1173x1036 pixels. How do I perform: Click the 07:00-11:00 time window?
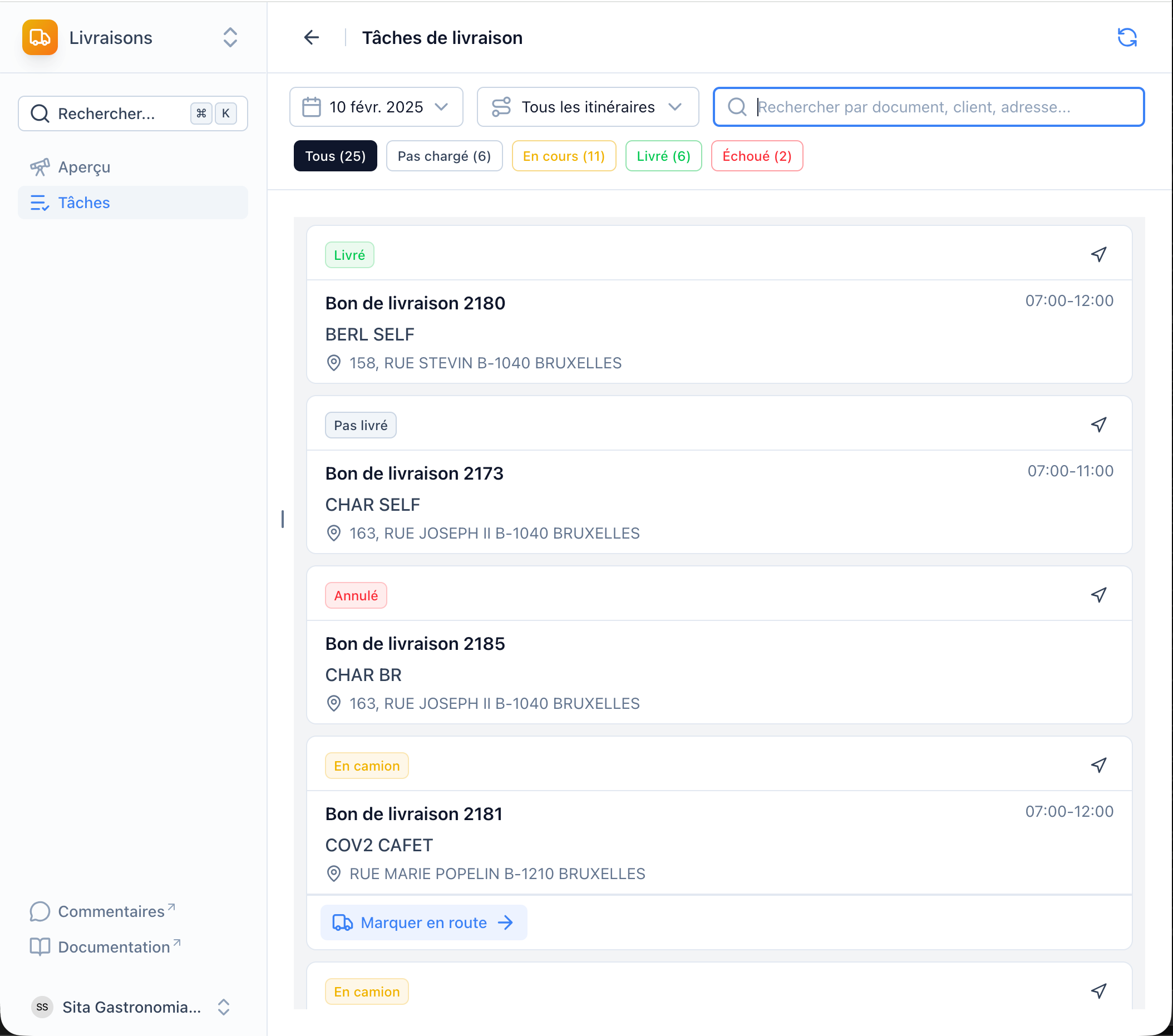1070,471
